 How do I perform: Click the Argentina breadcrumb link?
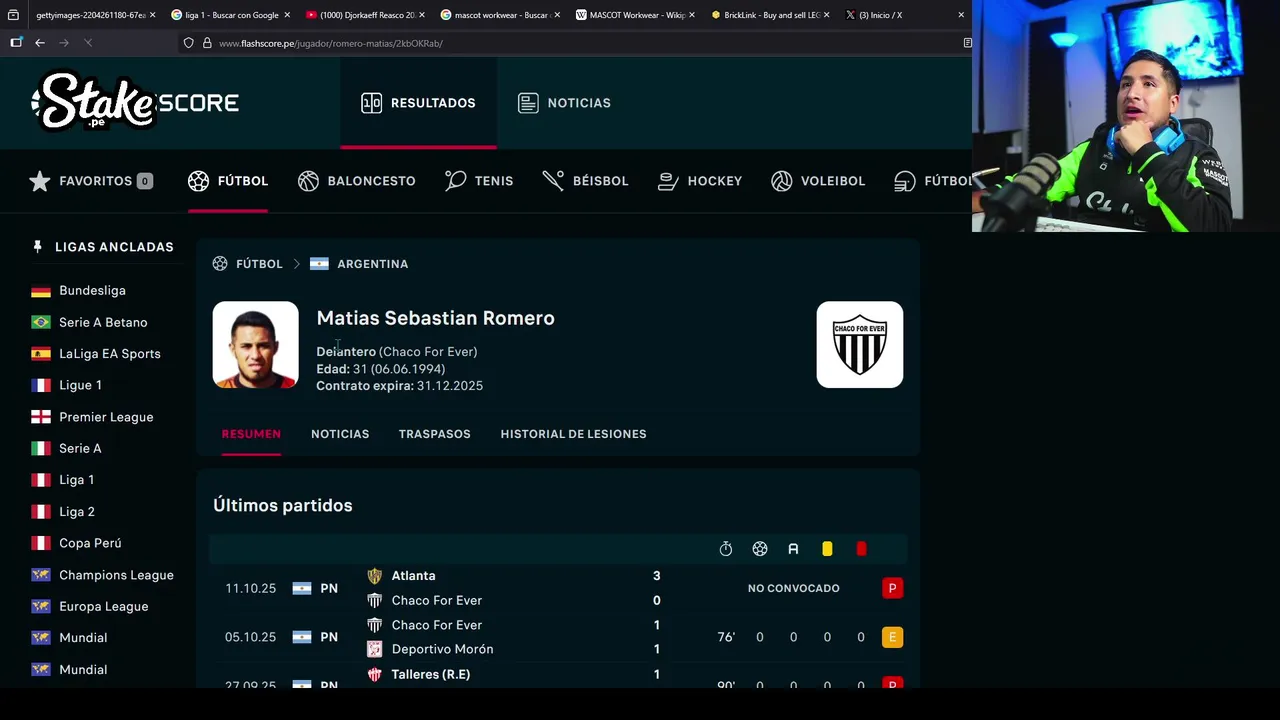click(372, 264)
